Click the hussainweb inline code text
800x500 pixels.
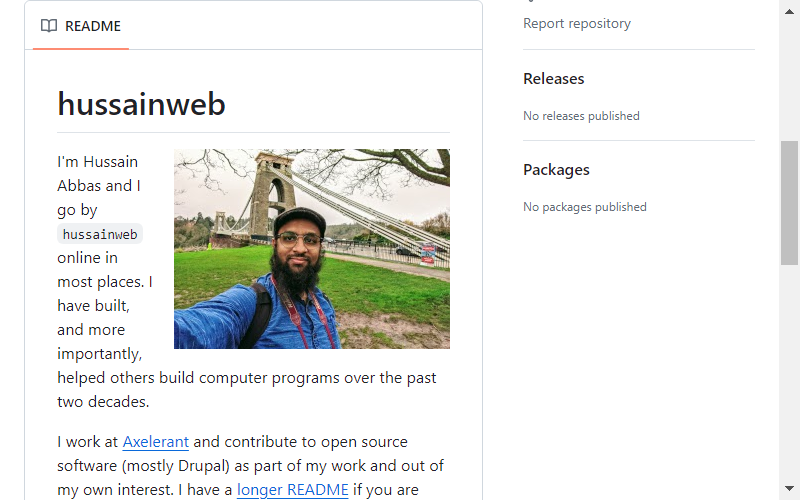click(x=100, y=234)
